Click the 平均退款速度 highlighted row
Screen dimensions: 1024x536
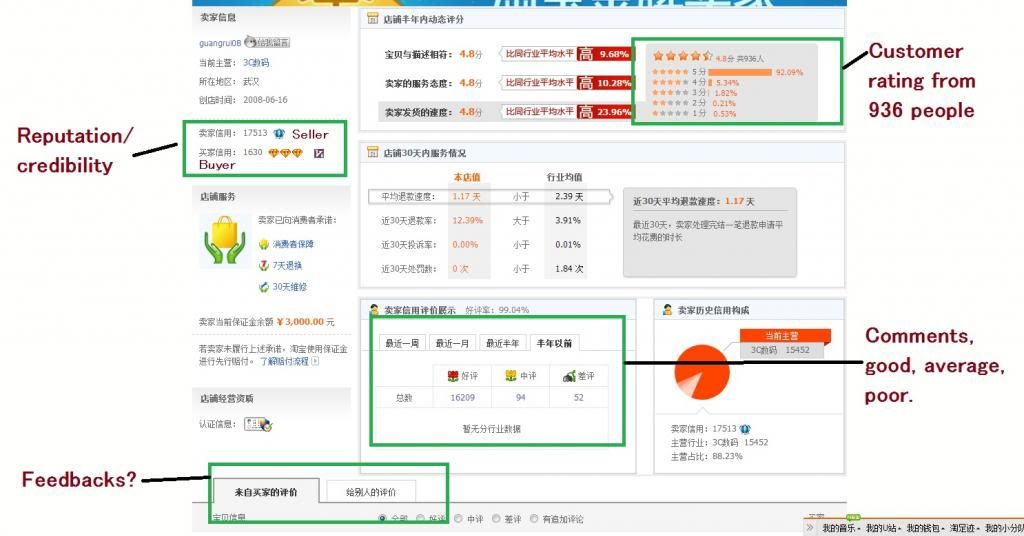click(x=490, y=197)
